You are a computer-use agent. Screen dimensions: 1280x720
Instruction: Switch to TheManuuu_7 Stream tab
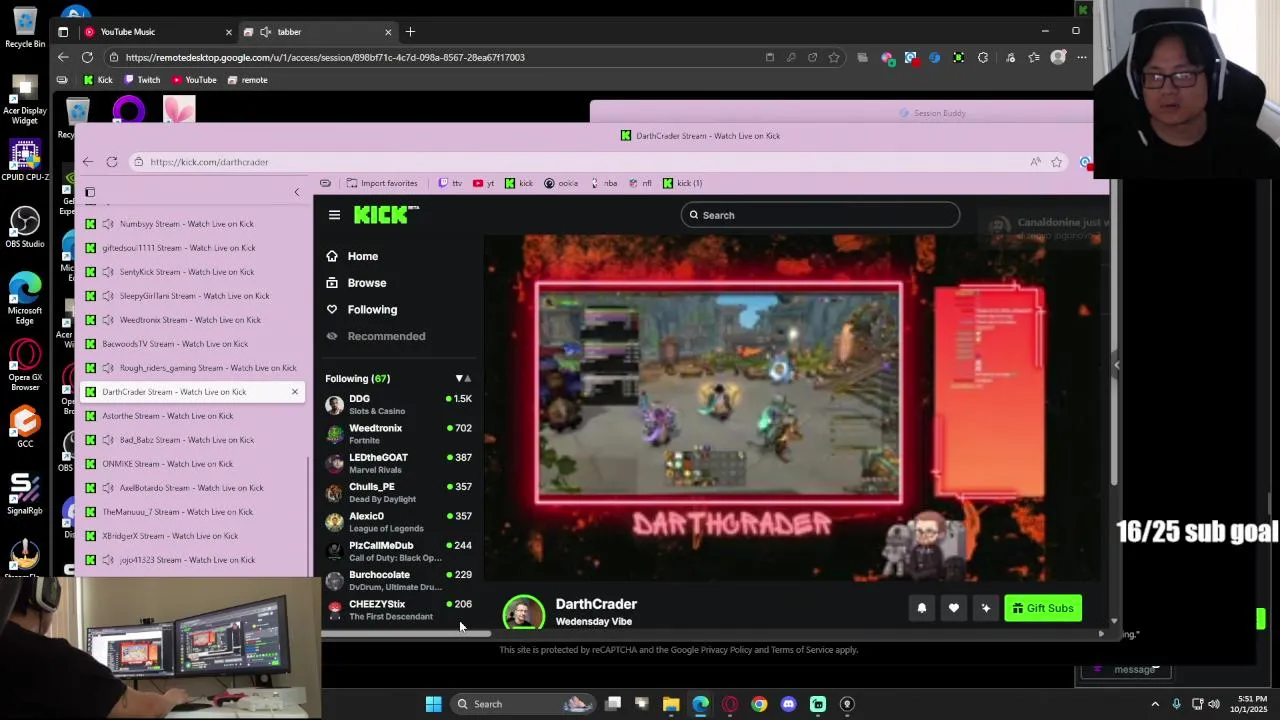coord(190,512)
